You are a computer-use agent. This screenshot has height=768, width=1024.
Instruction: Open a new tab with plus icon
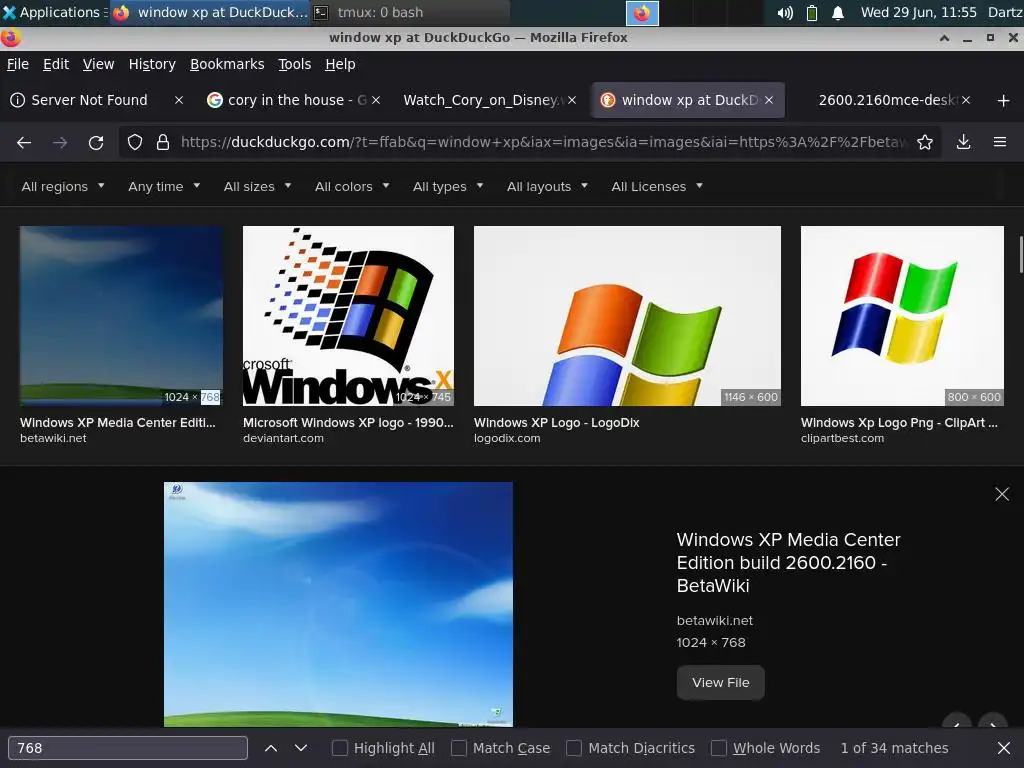click(1004, 101)
